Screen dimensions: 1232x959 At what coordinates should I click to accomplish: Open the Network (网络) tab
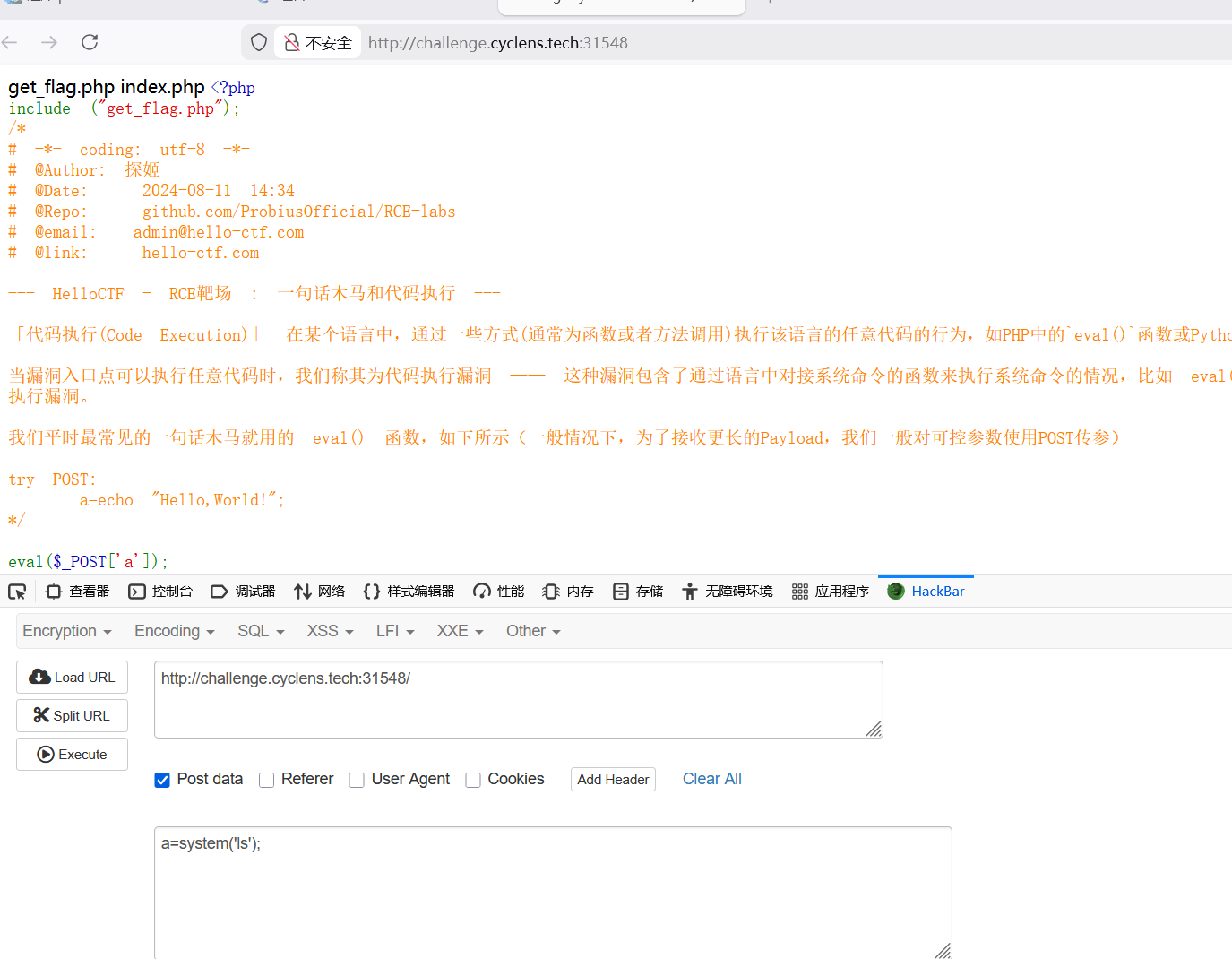[x=320, y=592]
